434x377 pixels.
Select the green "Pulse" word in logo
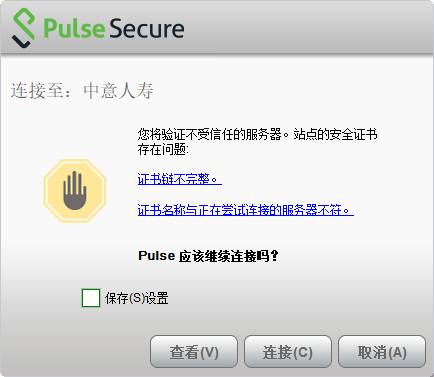pyautogui.click(x=74, y=28)
